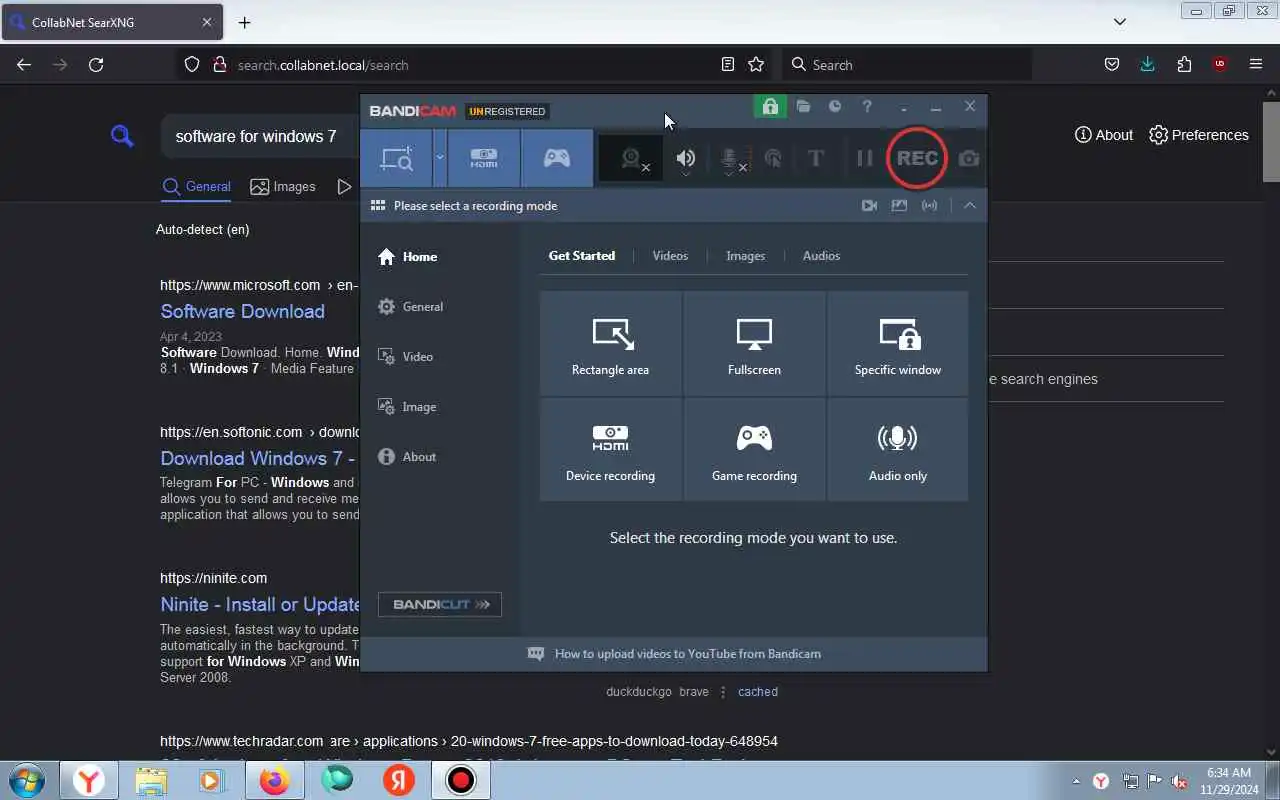
Task: Toggle Firefox reader view icon
Action: tap(728, 65)
